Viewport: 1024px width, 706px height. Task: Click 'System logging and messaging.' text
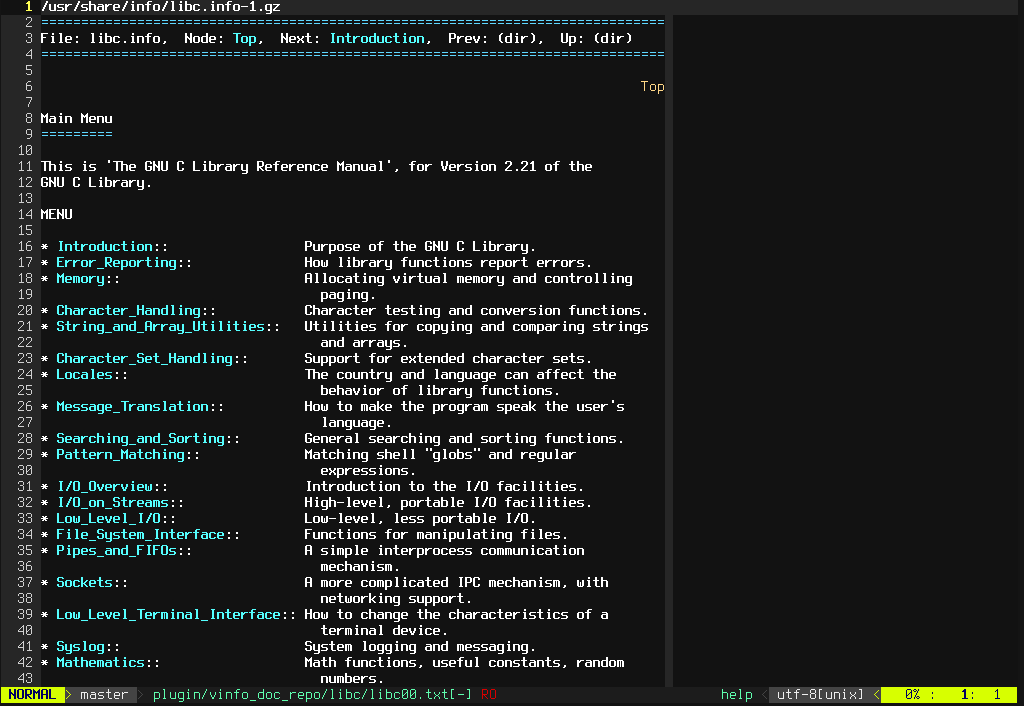[x=420, y=647]
